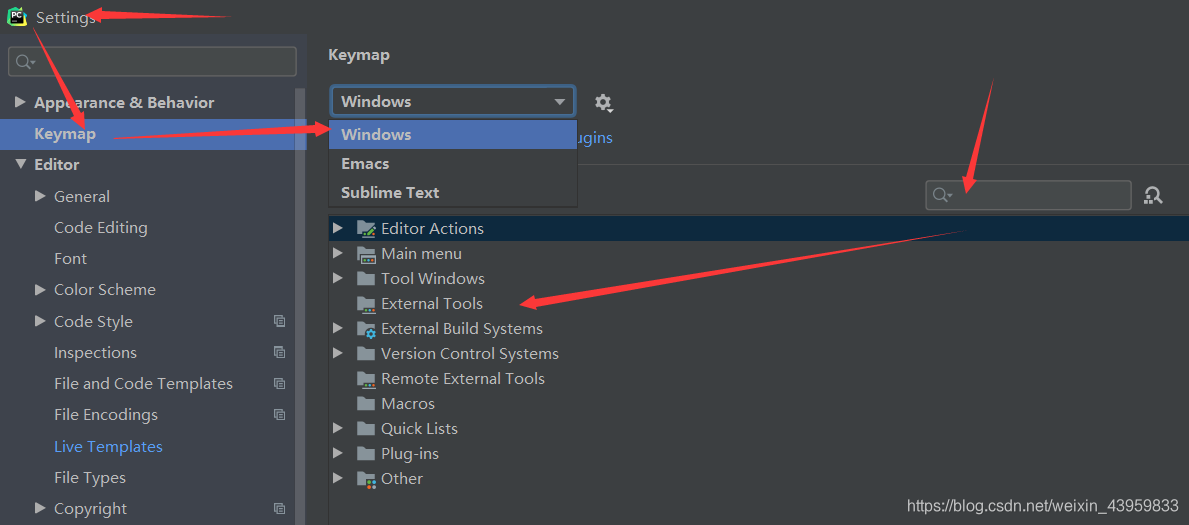Click the Quick Lists folder icon
This screenshot has width=1189, height=525.
click(366, 429)
